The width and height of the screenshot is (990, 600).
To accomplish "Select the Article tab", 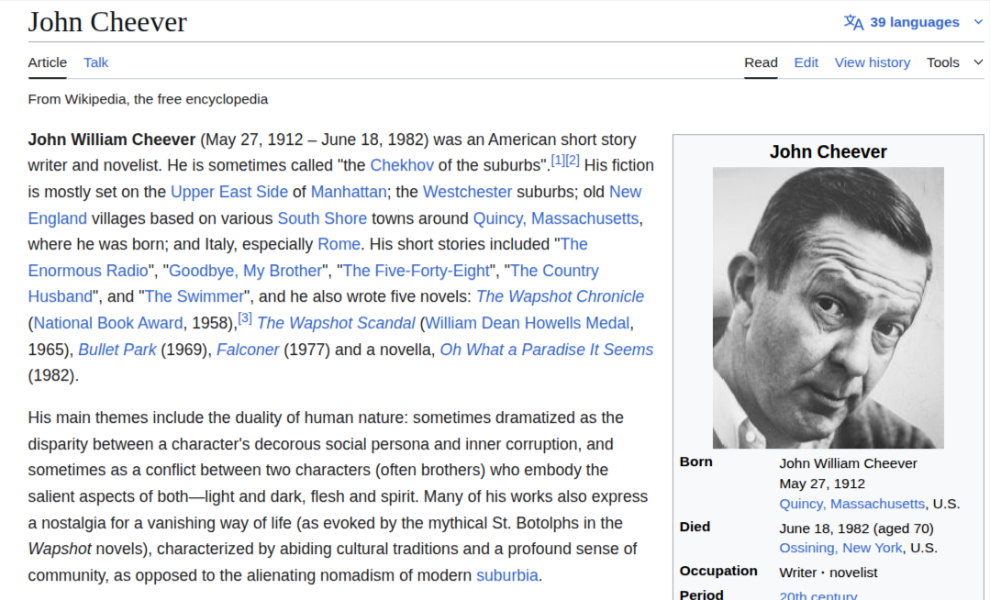I will (47, 62).
